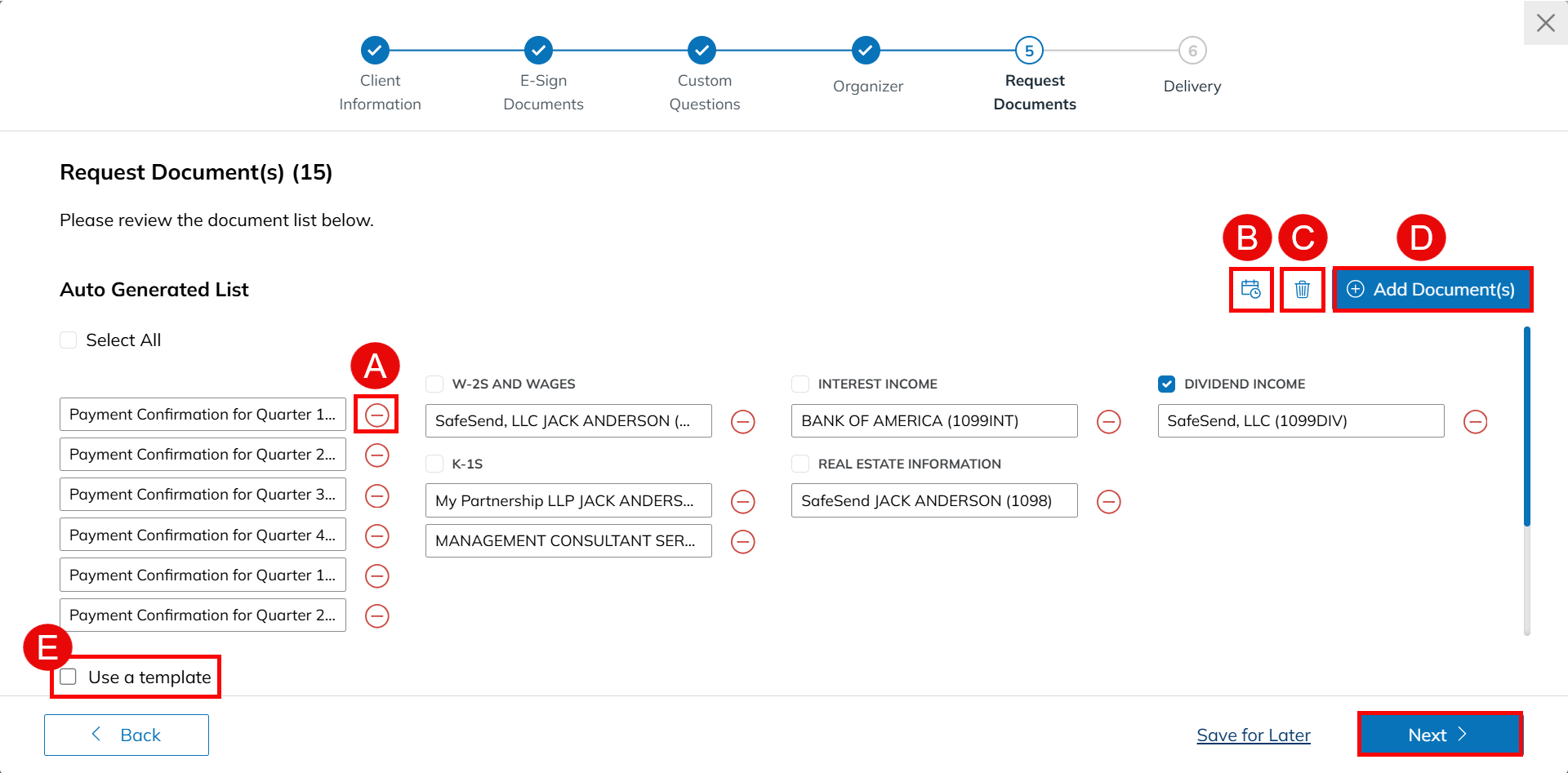Remove the first Payment Confirmation Quarter 1 row
Screen dimensions: 1568x773
click(x=376, y=415)
